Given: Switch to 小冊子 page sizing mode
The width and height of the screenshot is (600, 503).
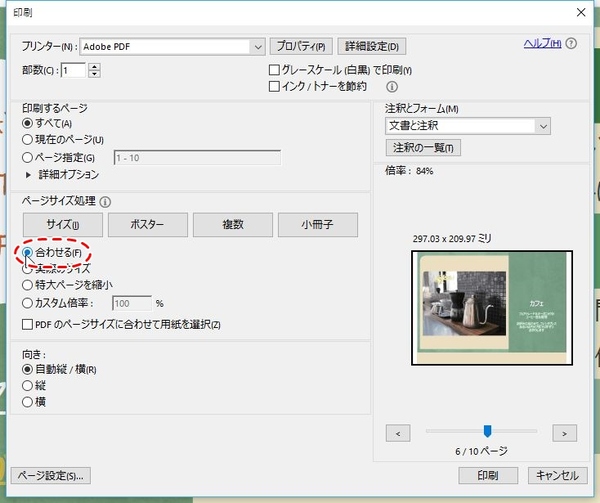Looking at the screenshot, I should coord(318,225).
